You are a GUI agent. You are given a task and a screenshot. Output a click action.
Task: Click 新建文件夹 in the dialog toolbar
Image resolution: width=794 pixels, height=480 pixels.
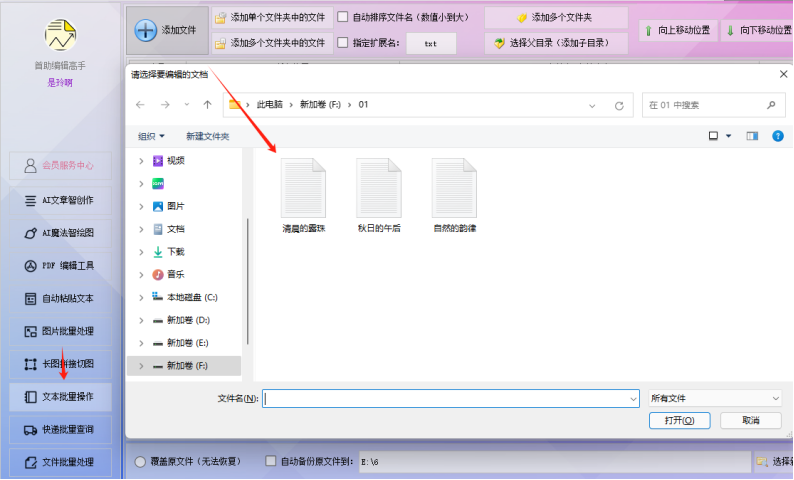pos(208,136)
